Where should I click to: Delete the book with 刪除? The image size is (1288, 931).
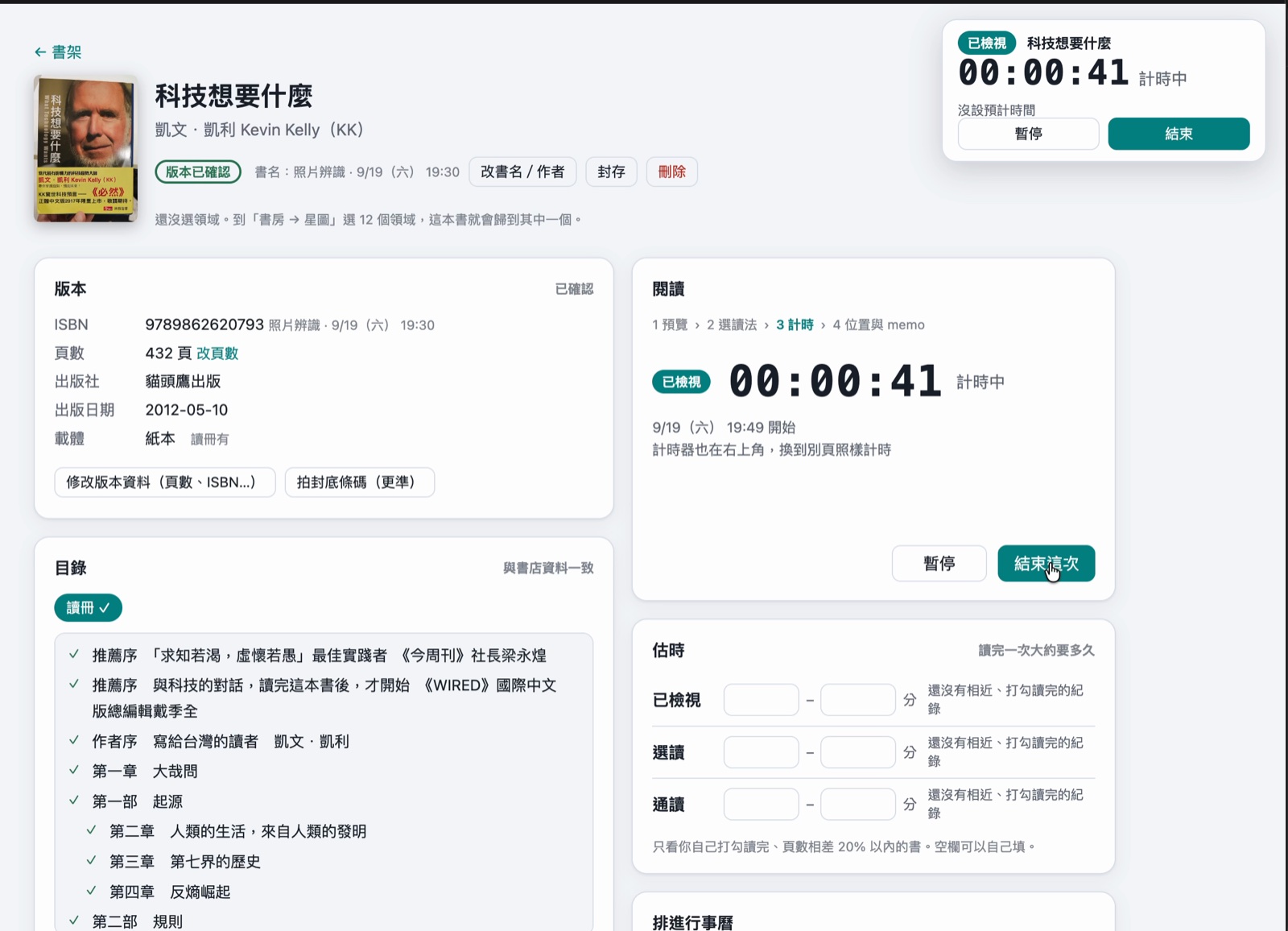pyautogui.click(x=672, y=172)
